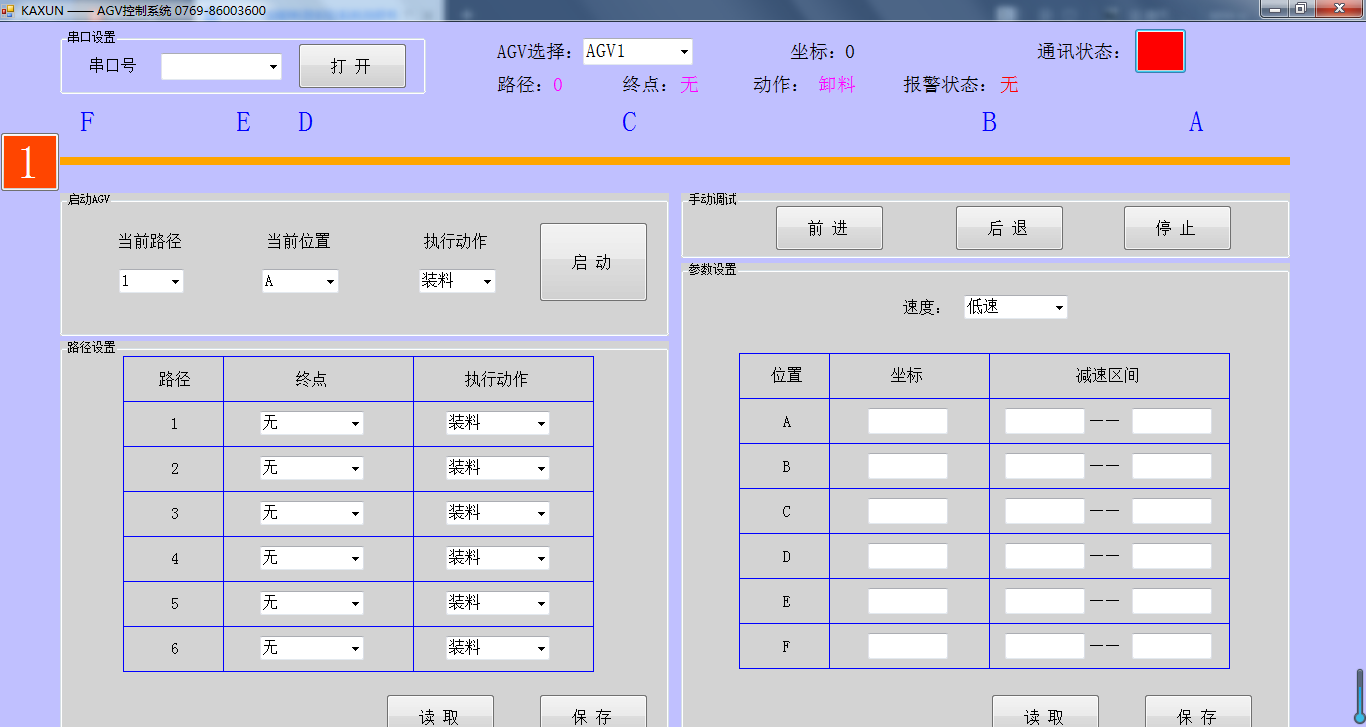Click the magenta 卸料 action status text
Viewport: 1366px width, 727px height.
click(837, 85)
